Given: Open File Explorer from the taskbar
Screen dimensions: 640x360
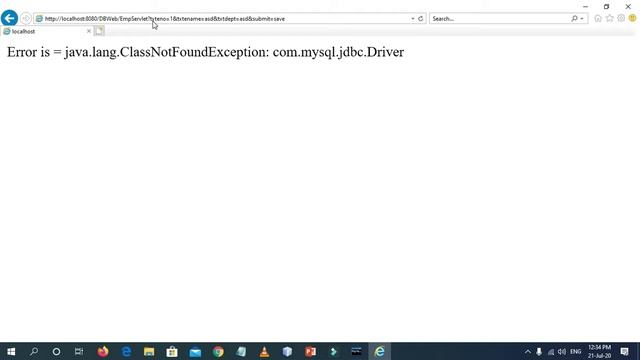Looking at the screenshot, I should coord(149,351).
